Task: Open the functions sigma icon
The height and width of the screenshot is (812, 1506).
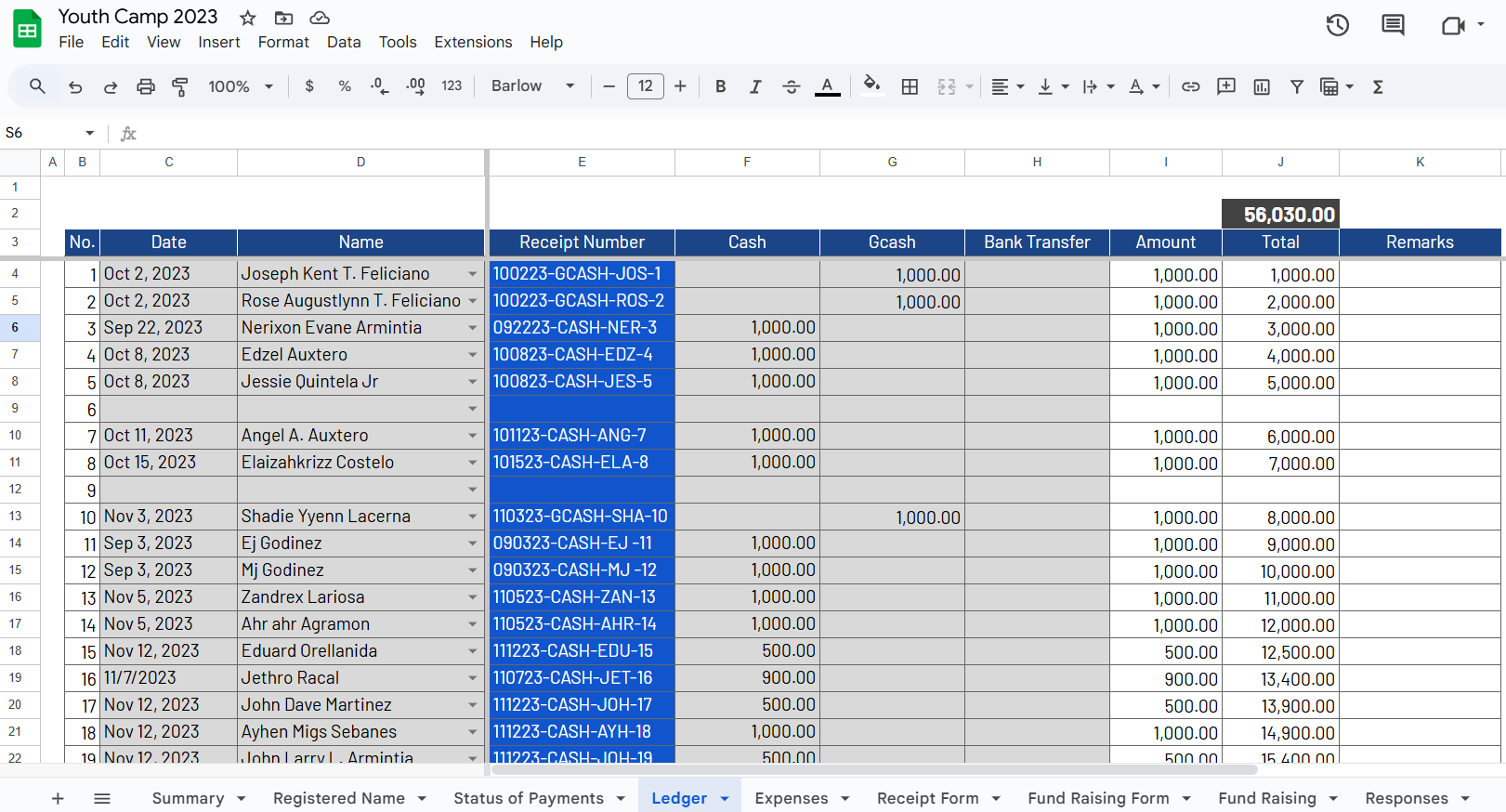Action: (1378, 86)
